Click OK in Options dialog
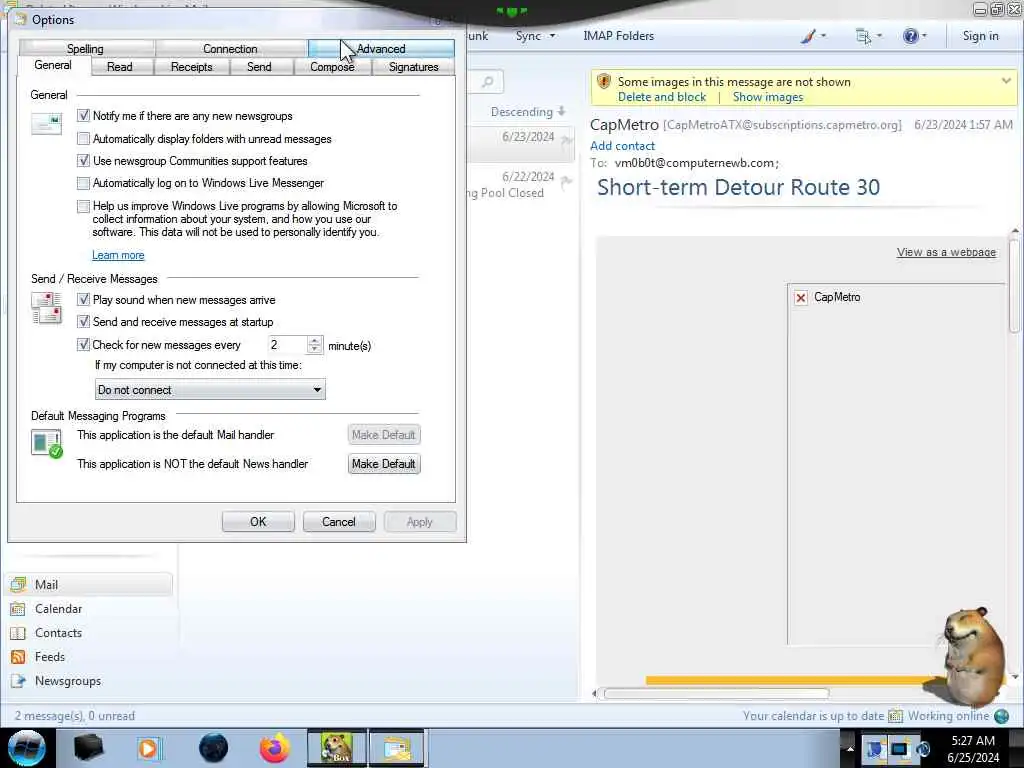 pyautogui.click(x=258, y=522)
